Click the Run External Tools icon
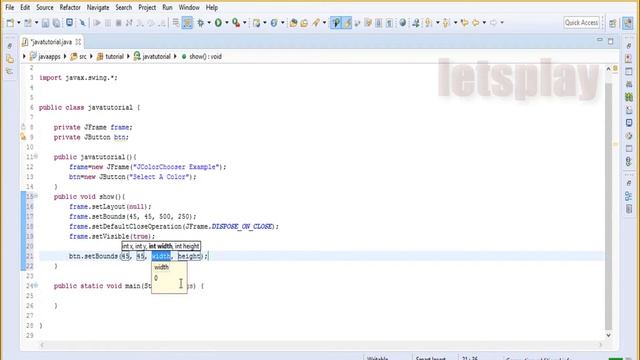The width and height of the screenshot is (640, 360). point(236,23)
